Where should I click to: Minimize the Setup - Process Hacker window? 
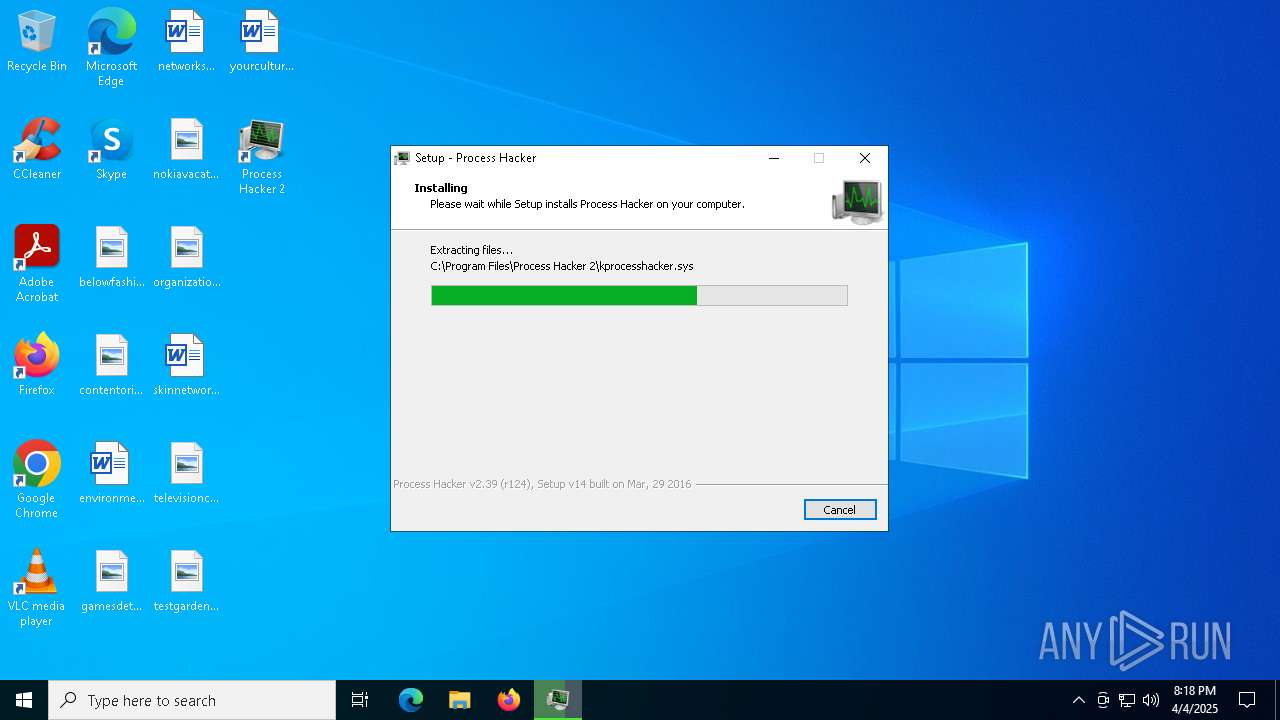(774, 158)
